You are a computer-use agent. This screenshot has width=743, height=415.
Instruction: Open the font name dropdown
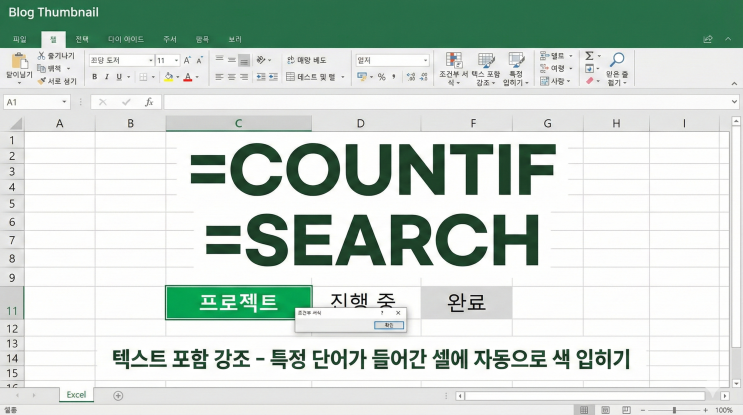(x=151, y=61)
